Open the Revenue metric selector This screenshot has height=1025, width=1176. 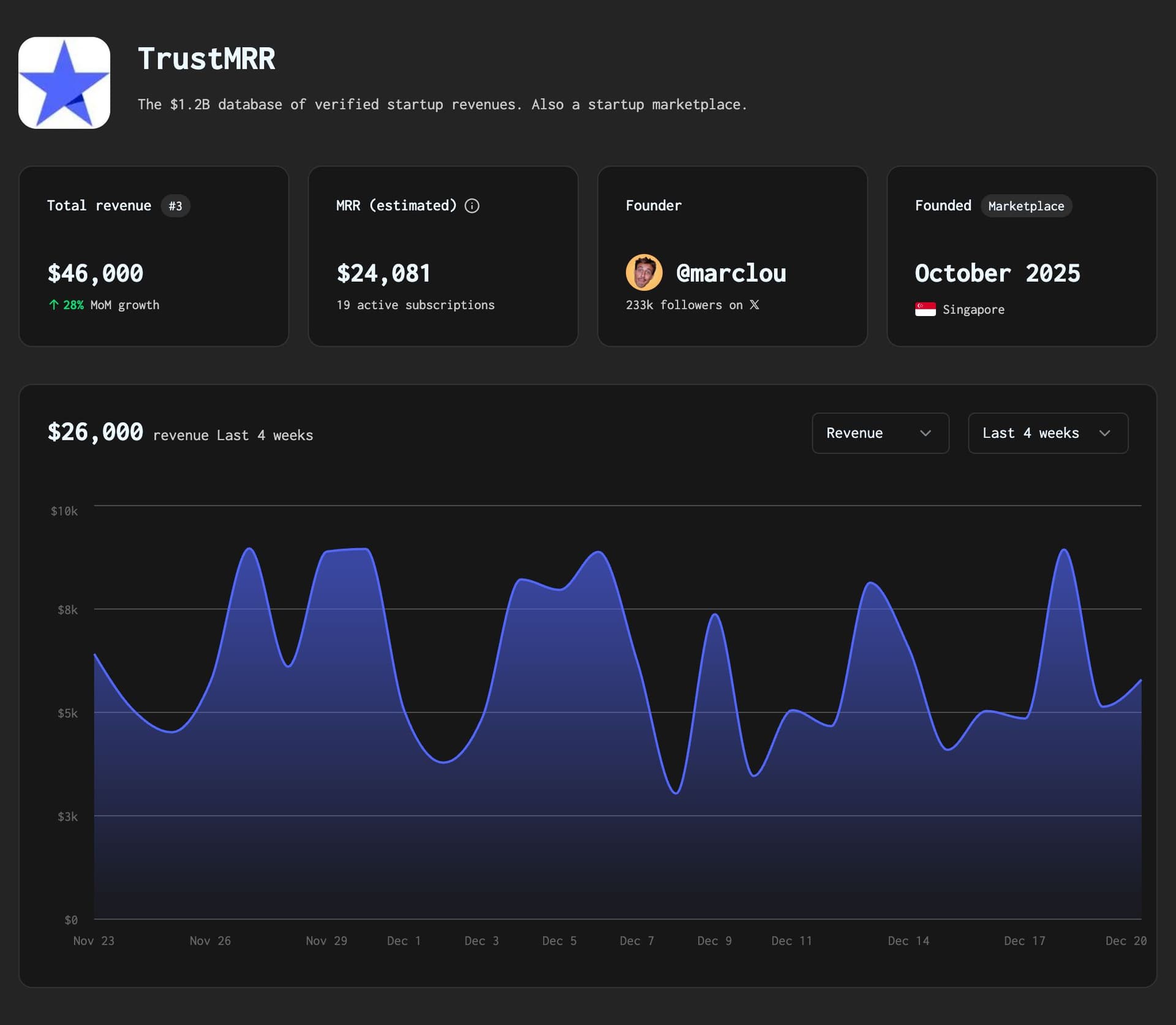880,433
